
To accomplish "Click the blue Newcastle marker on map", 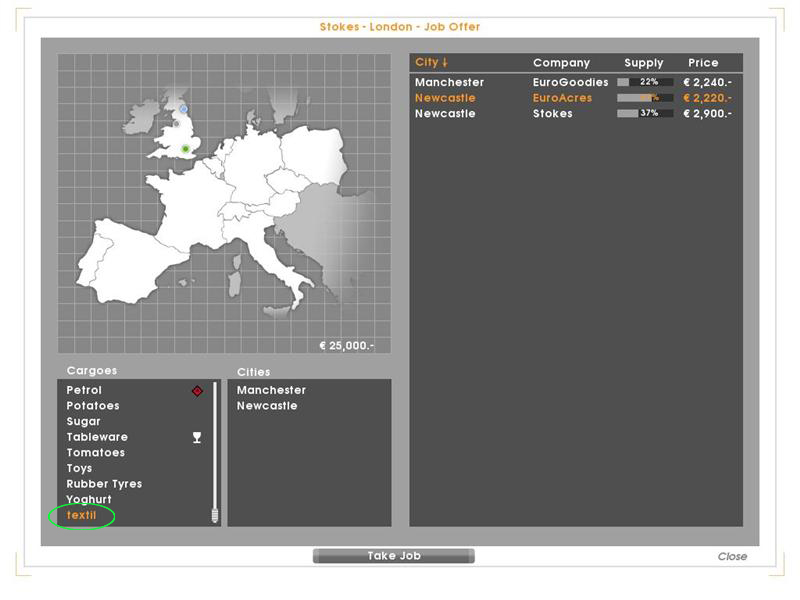I will [x=183, y=108].
